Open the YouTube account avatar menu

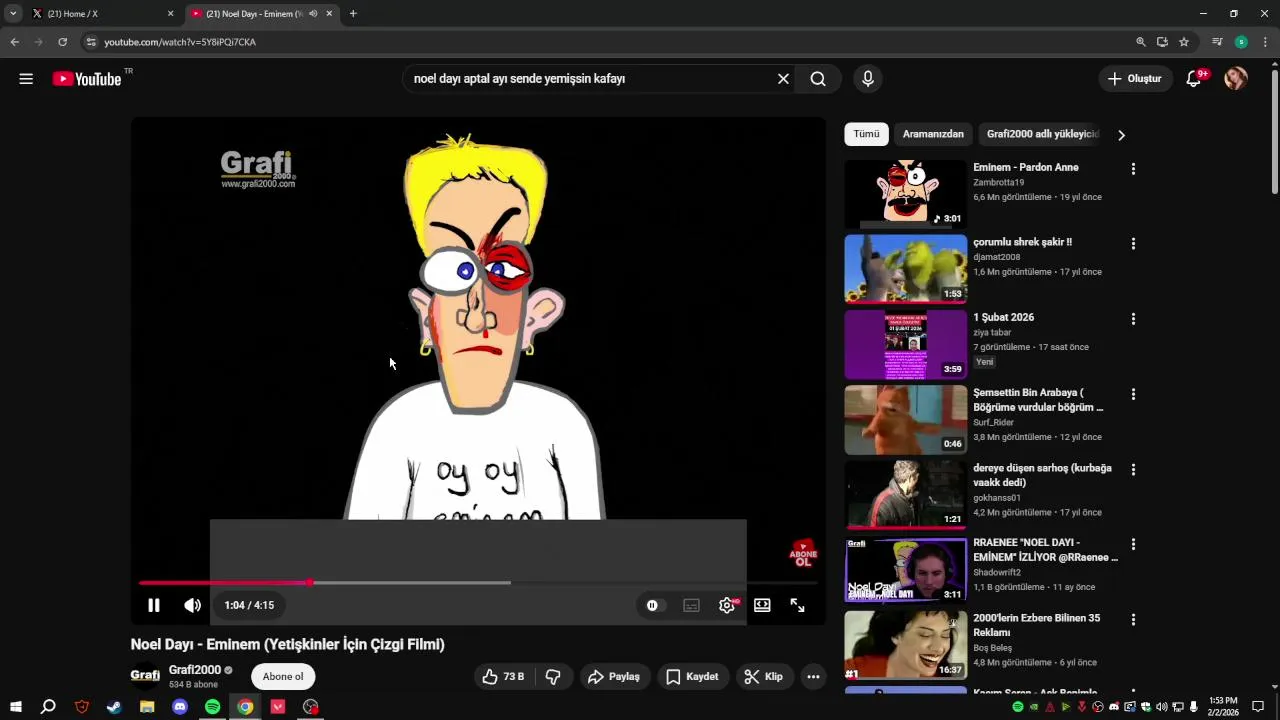point(1236,79)
